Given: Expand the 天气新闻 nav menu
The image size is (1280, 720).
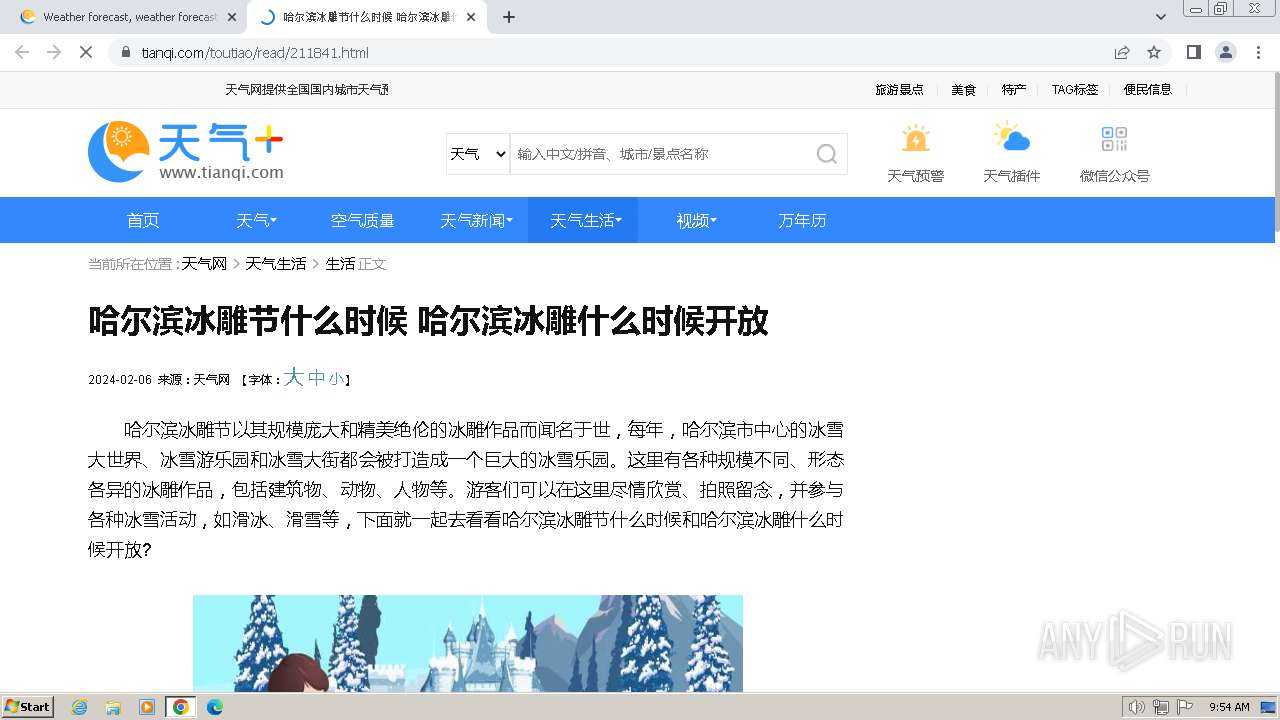Looking at the screenshot, I should (476, 220).
